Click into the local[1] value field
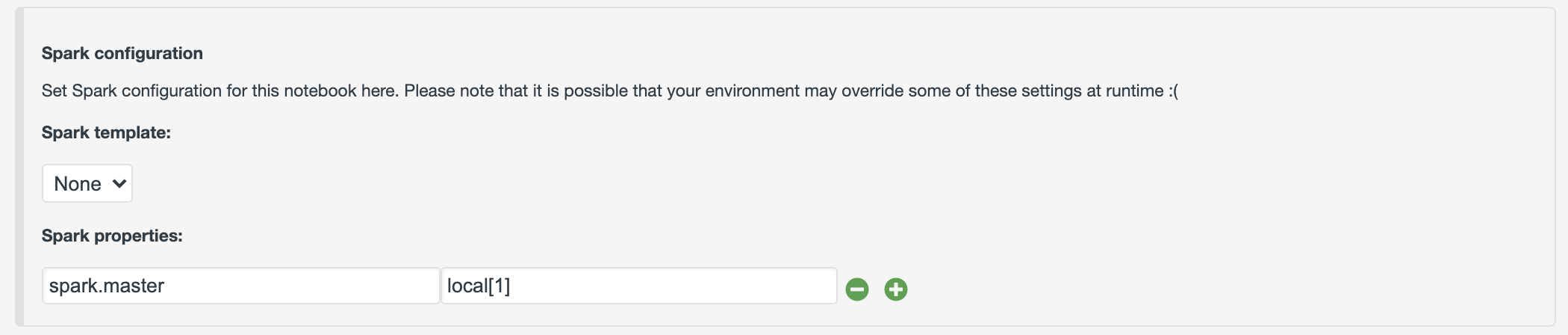 pyautogui.click(x=639, y=286)
